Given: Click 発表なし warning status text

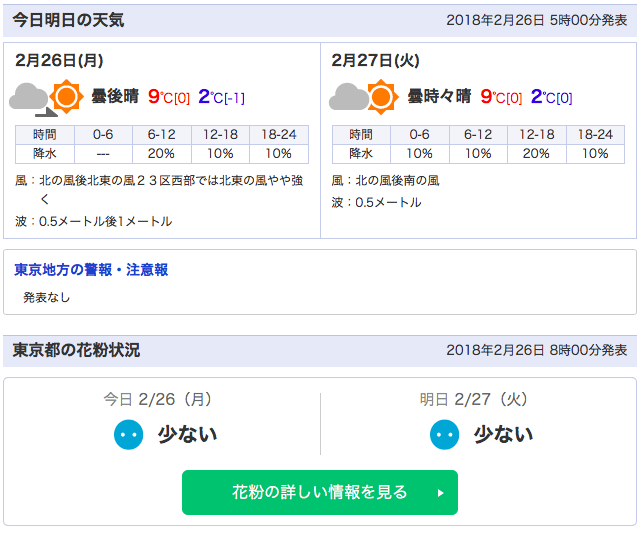Looking at the screenshot, I should tap(47, 297).
